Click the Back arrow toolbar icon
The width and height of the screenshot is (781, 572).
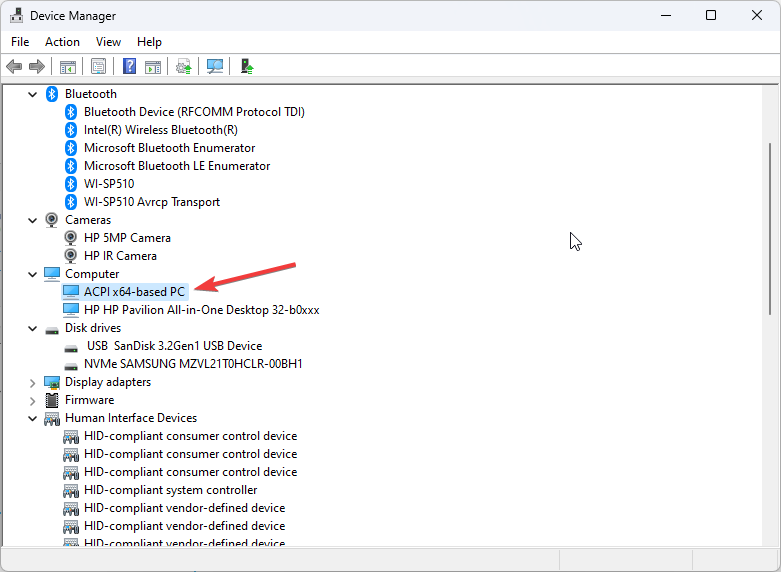(x=14, y=66)
